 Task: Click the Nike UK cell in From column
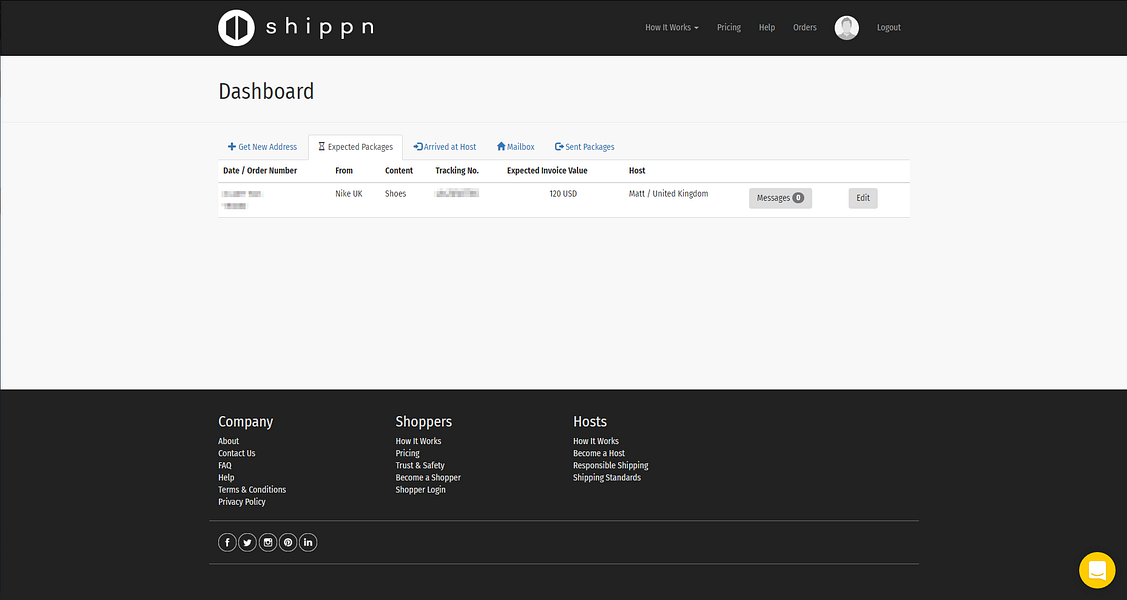tap(349, 194)
